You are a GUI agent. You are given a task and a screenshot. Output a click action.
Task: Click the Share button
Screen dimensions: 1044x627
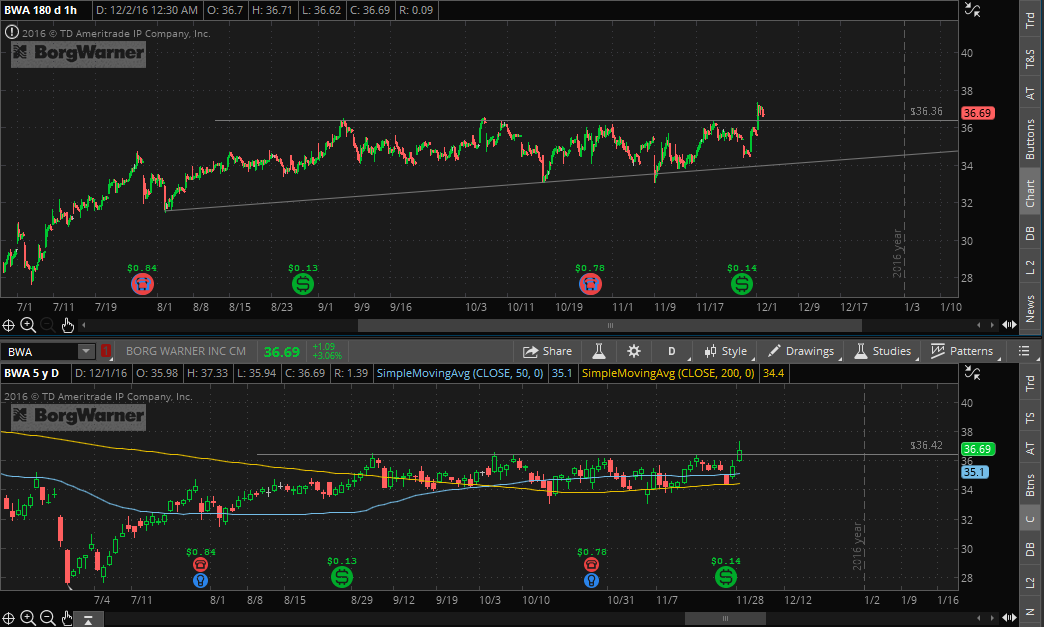pyautogui.click(x=547, y=351)
